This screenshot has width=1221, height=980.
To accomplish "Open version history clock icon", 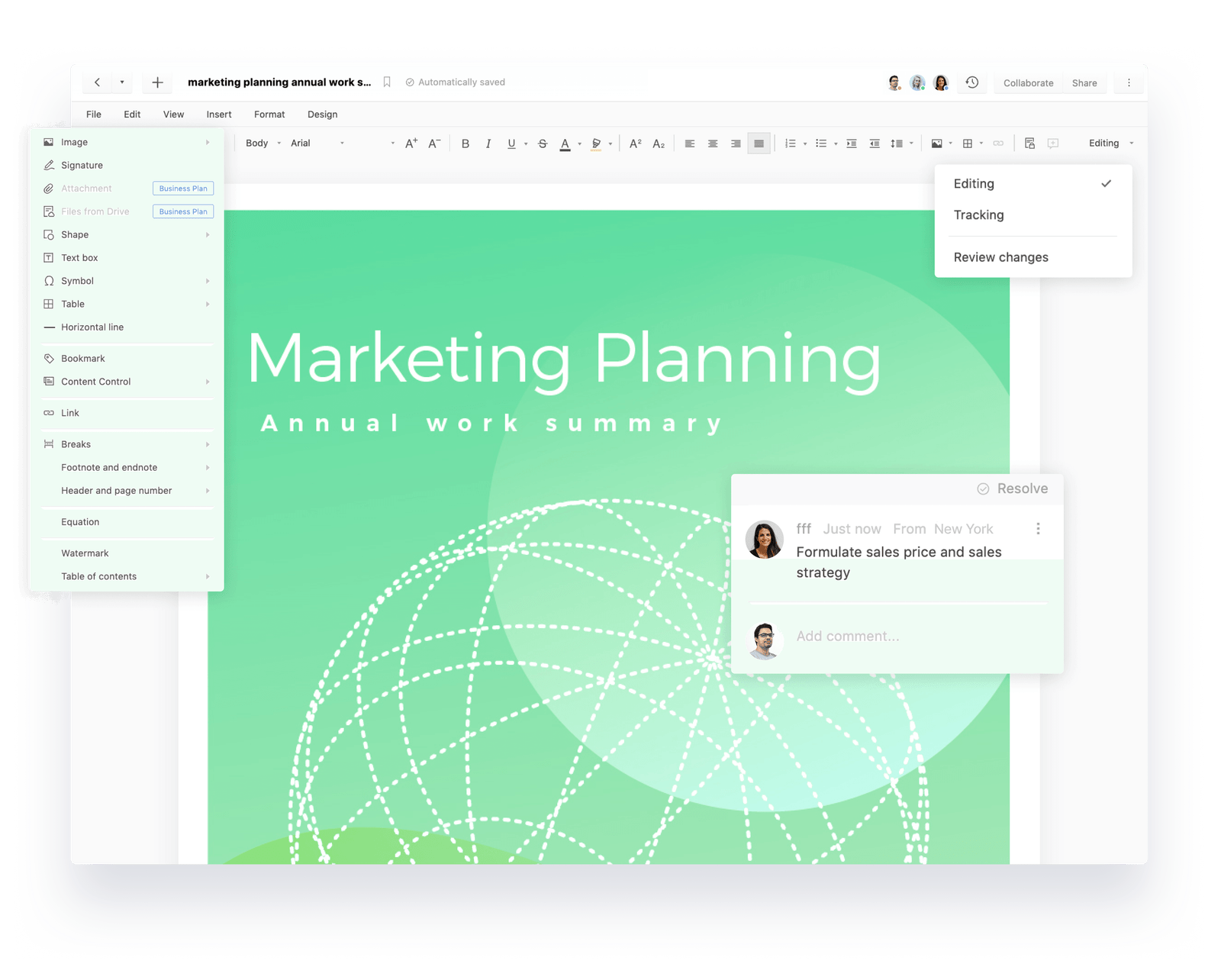I will (971, 82).
